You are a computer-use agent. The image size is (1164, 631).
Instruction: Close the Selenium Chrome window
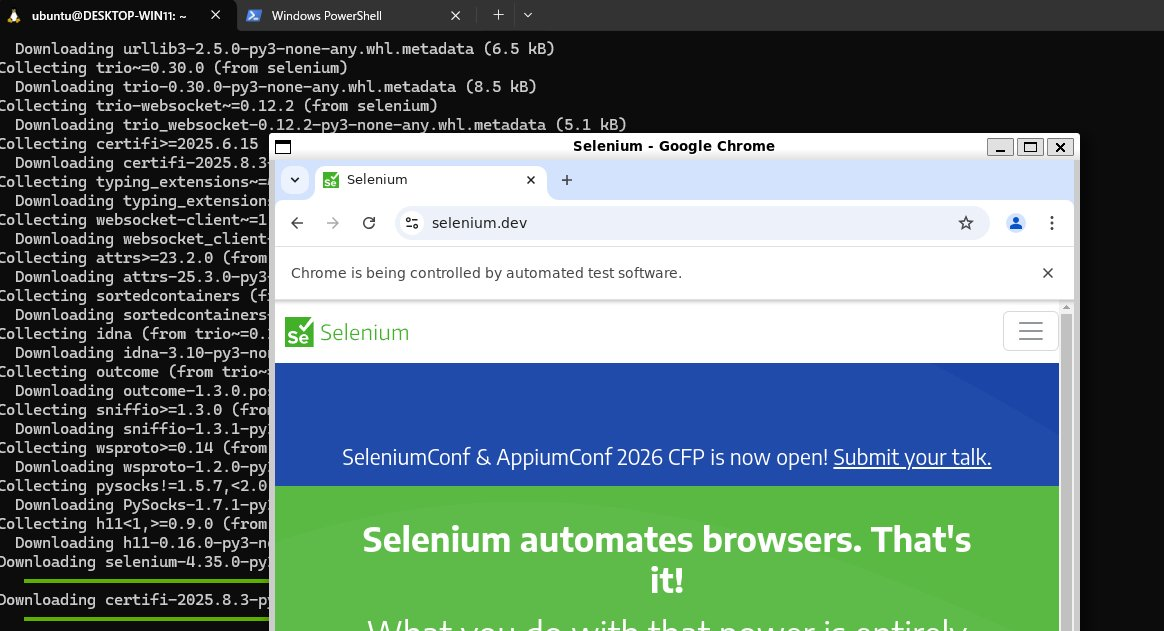coord(1061,147)
